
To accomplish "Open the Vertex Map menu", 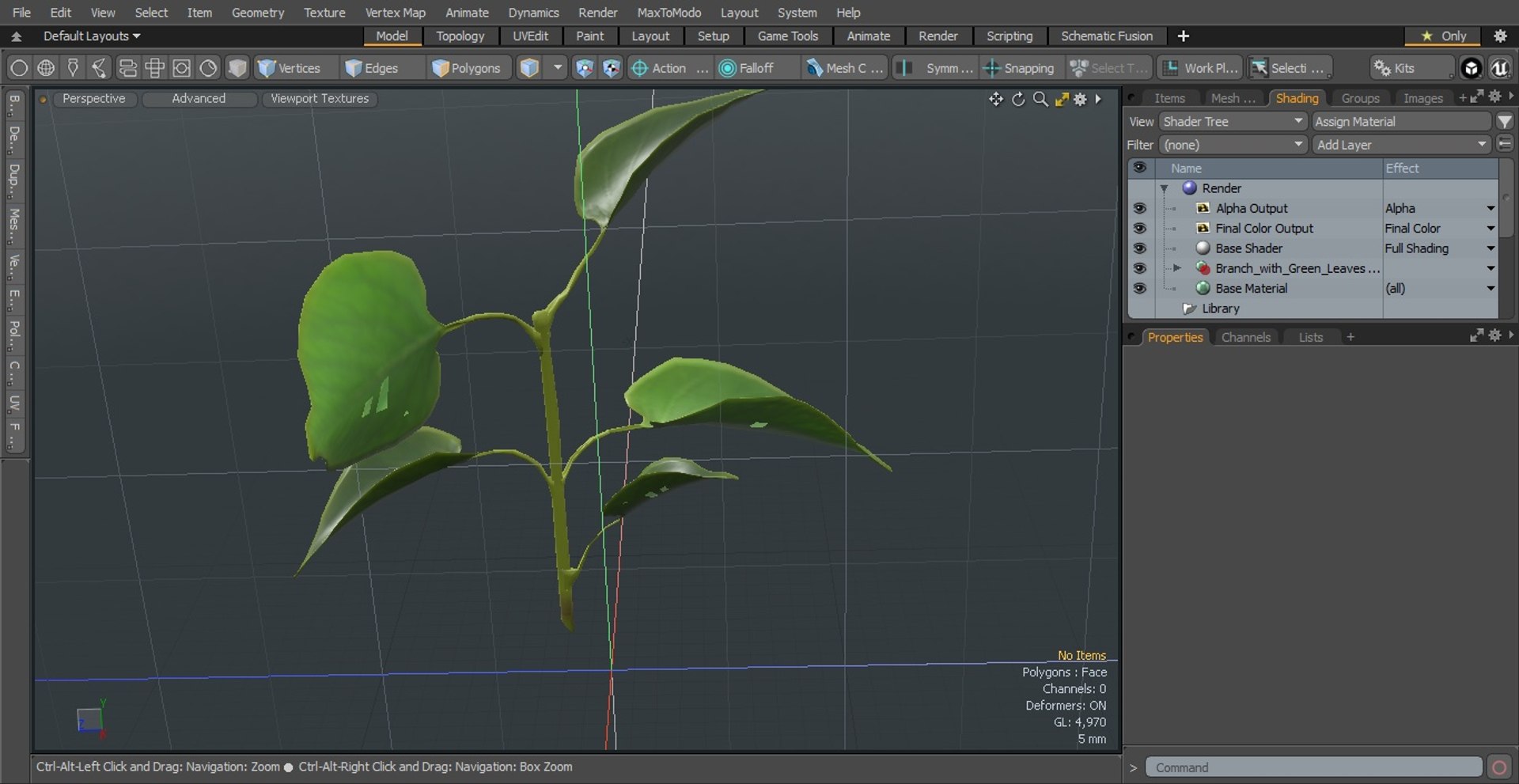I will tap(395, 13).
